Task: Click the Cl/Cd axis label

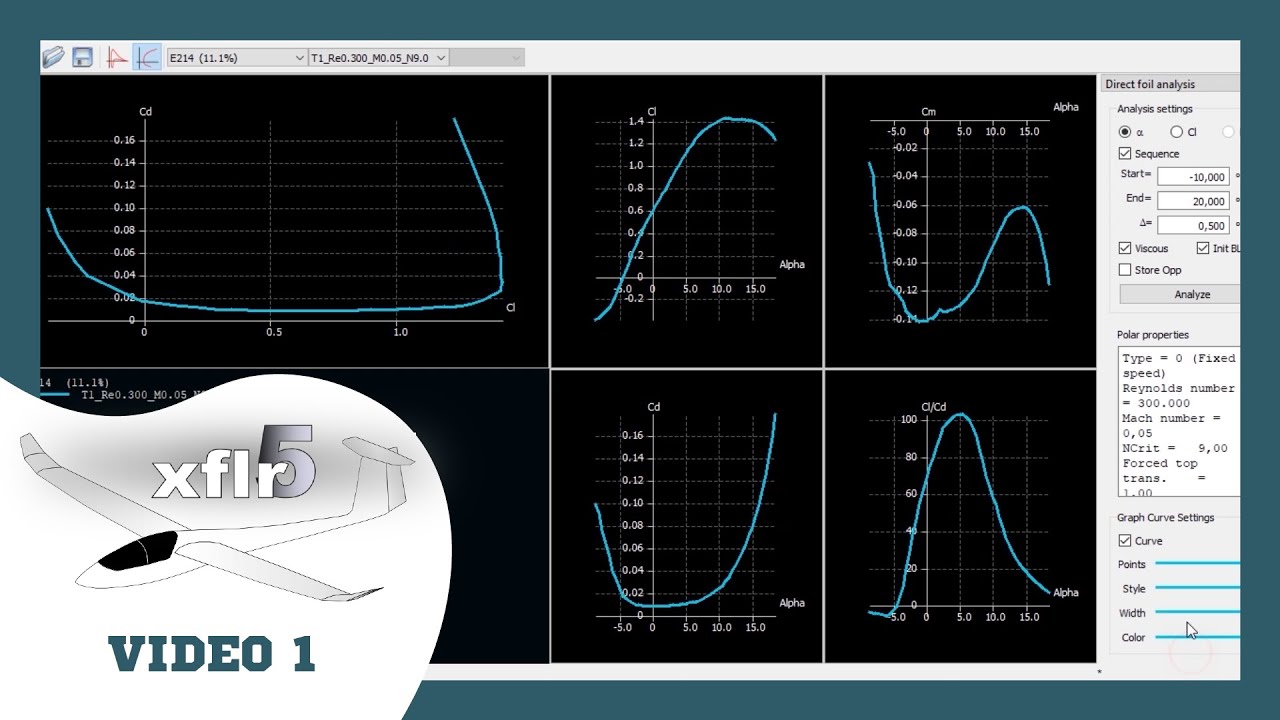Action: pos(933,406)
